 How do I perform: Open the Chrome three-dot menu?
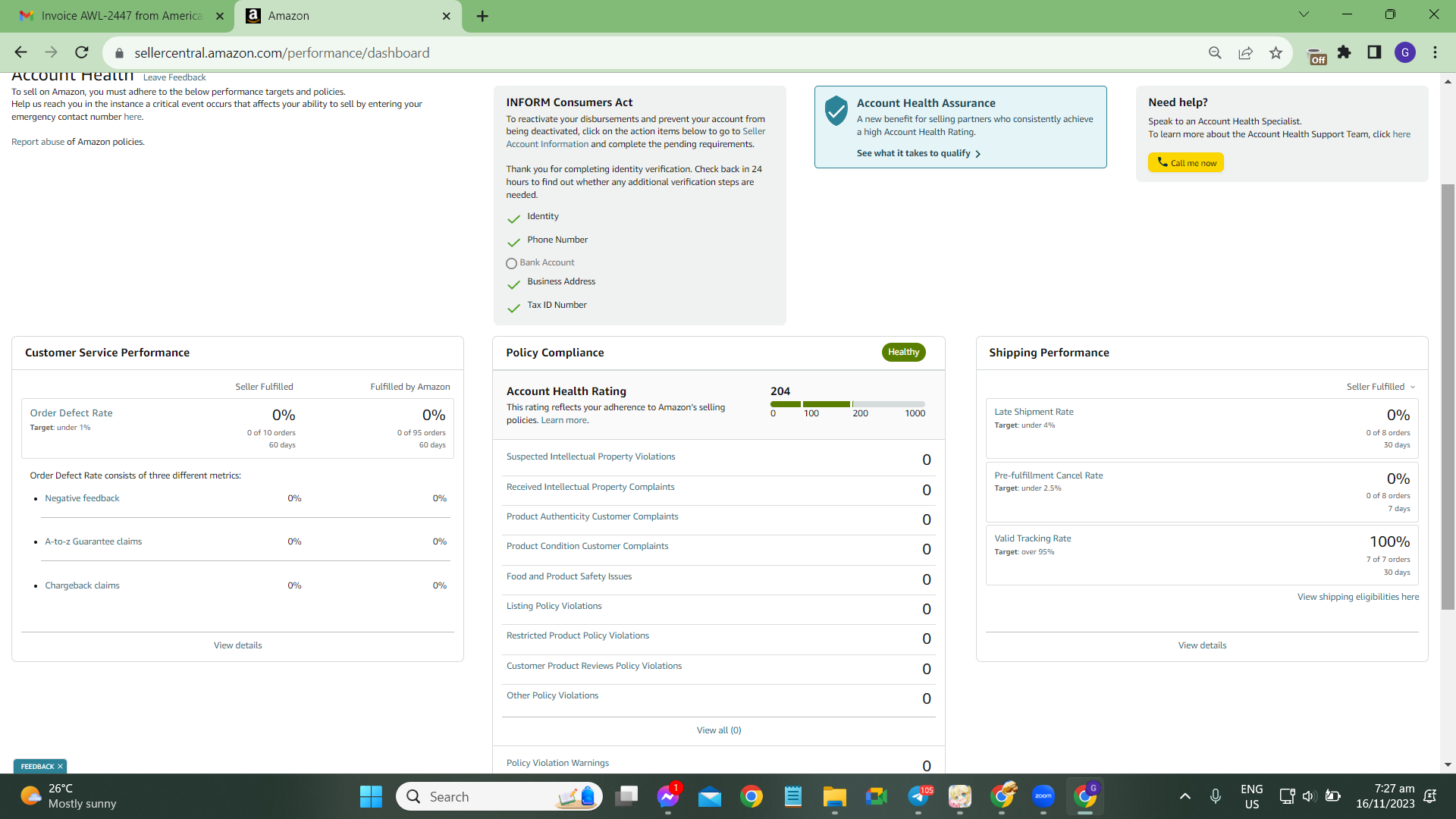[x=1435, y=52]
